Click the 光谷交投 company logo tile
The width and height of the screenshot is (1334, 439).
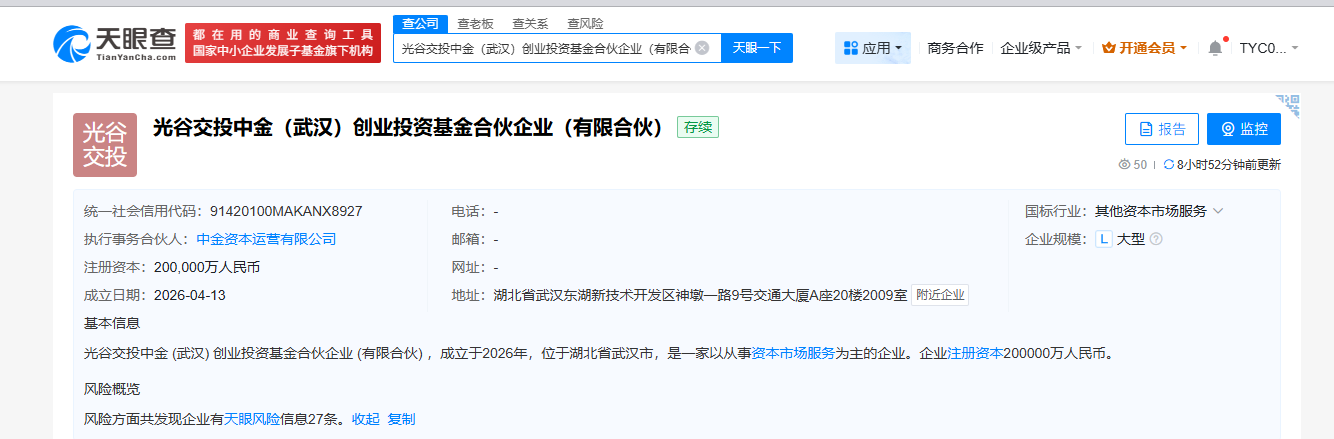(x=105, y=145)
